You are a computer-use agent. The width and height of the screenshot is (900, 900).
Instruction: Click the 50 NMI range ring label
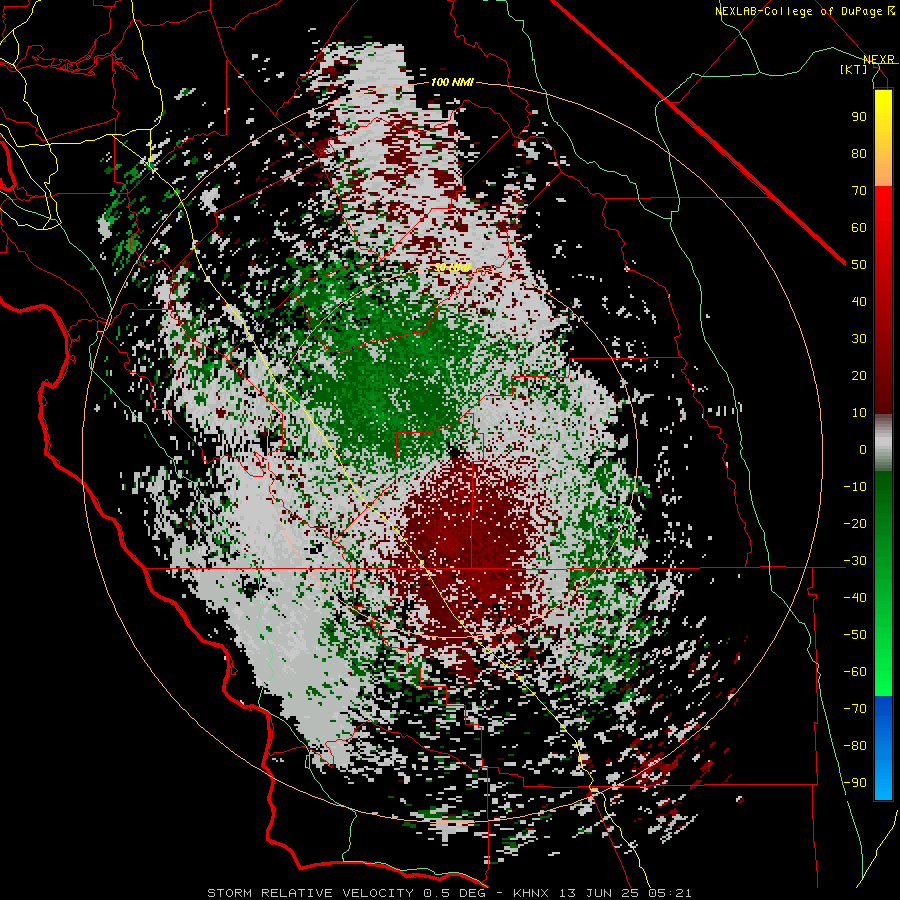point(452,267)
